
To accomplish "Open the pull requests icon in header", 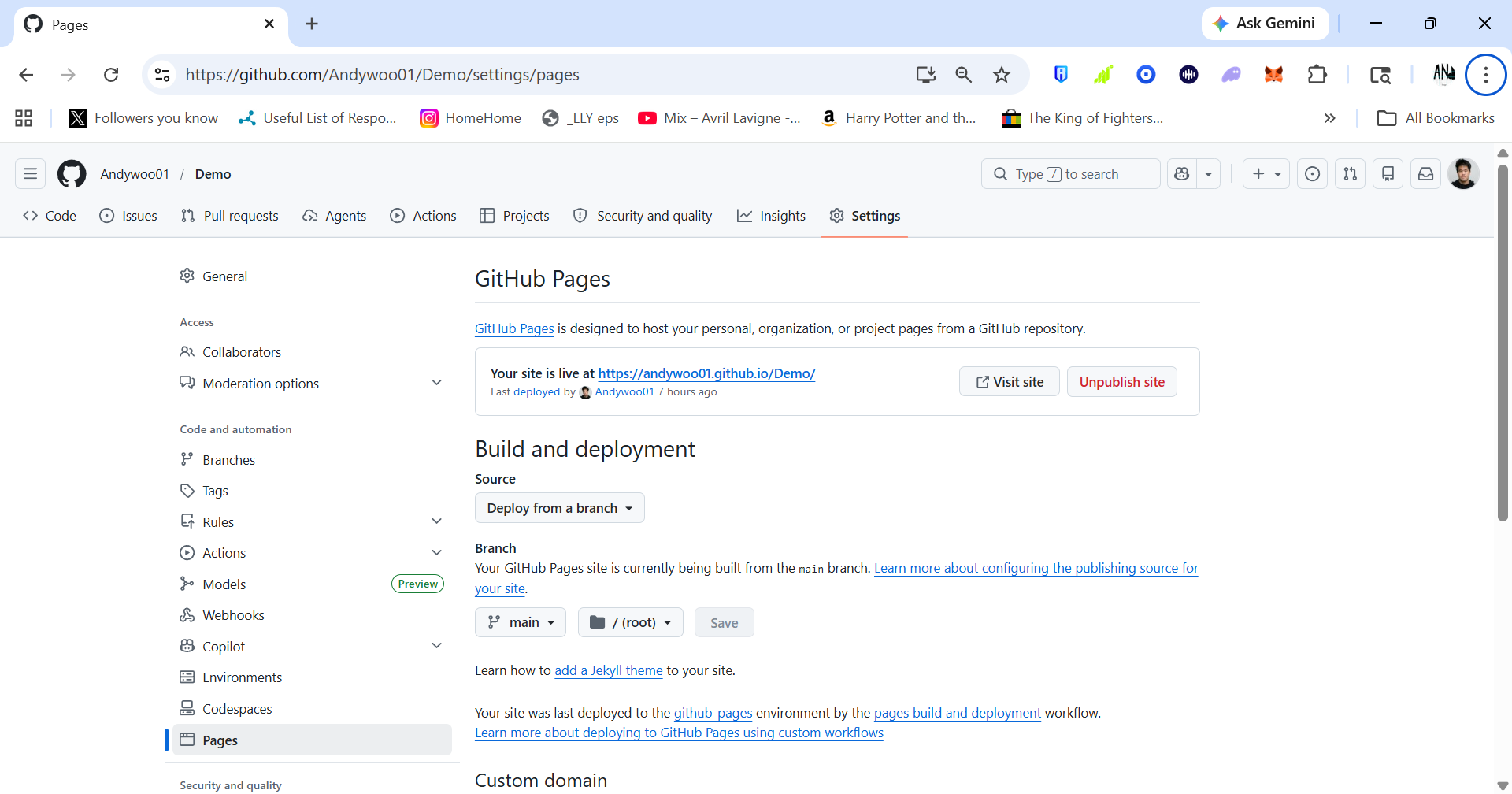I will pyautogui.click(x=1350, y=174).
